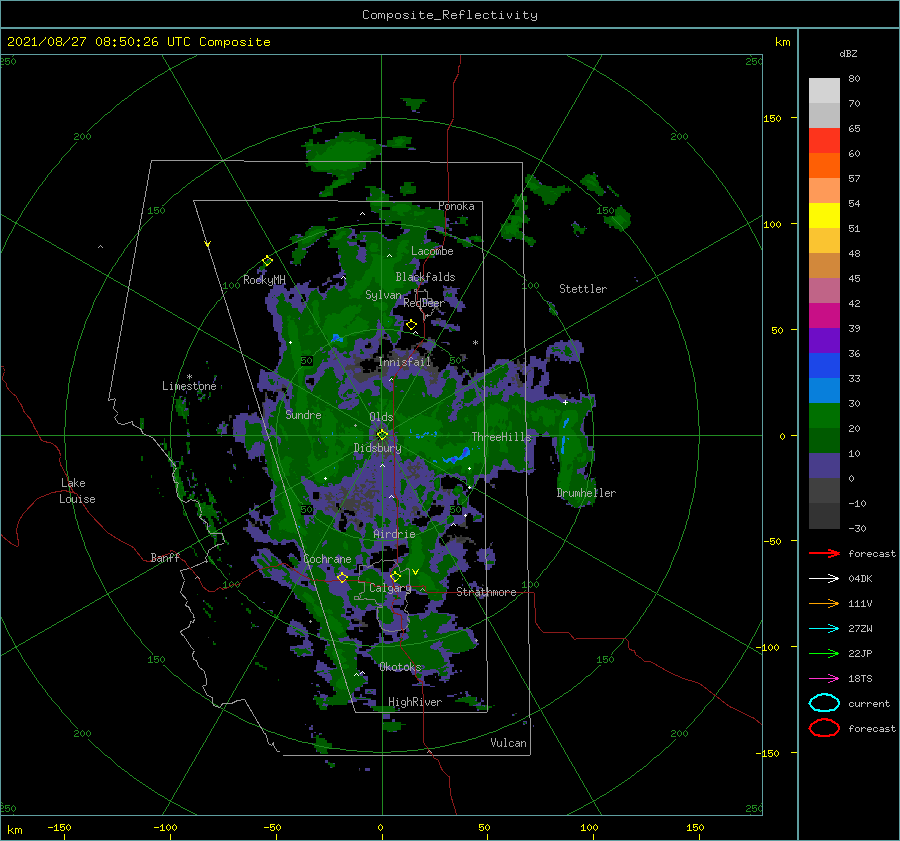900x841 pixels.
Task: Click the Limestone label
Action: [189, 386]
